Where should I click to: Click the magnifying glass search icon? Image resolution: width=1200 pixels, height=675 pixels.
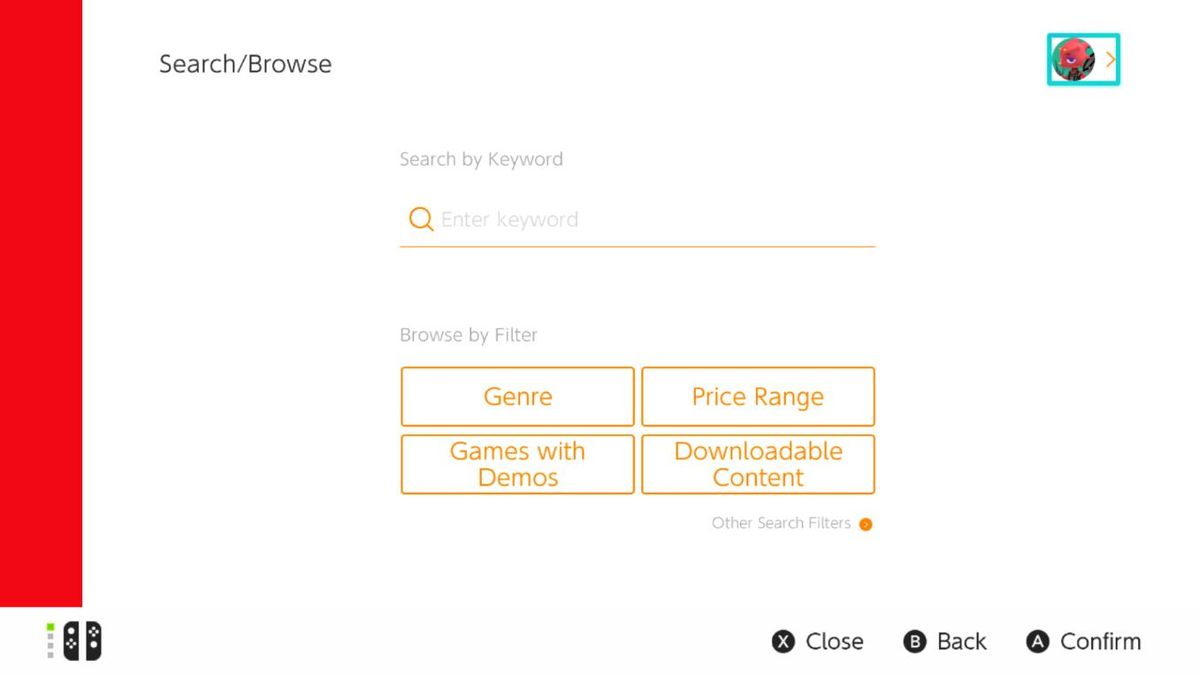[x=420, y=219]
